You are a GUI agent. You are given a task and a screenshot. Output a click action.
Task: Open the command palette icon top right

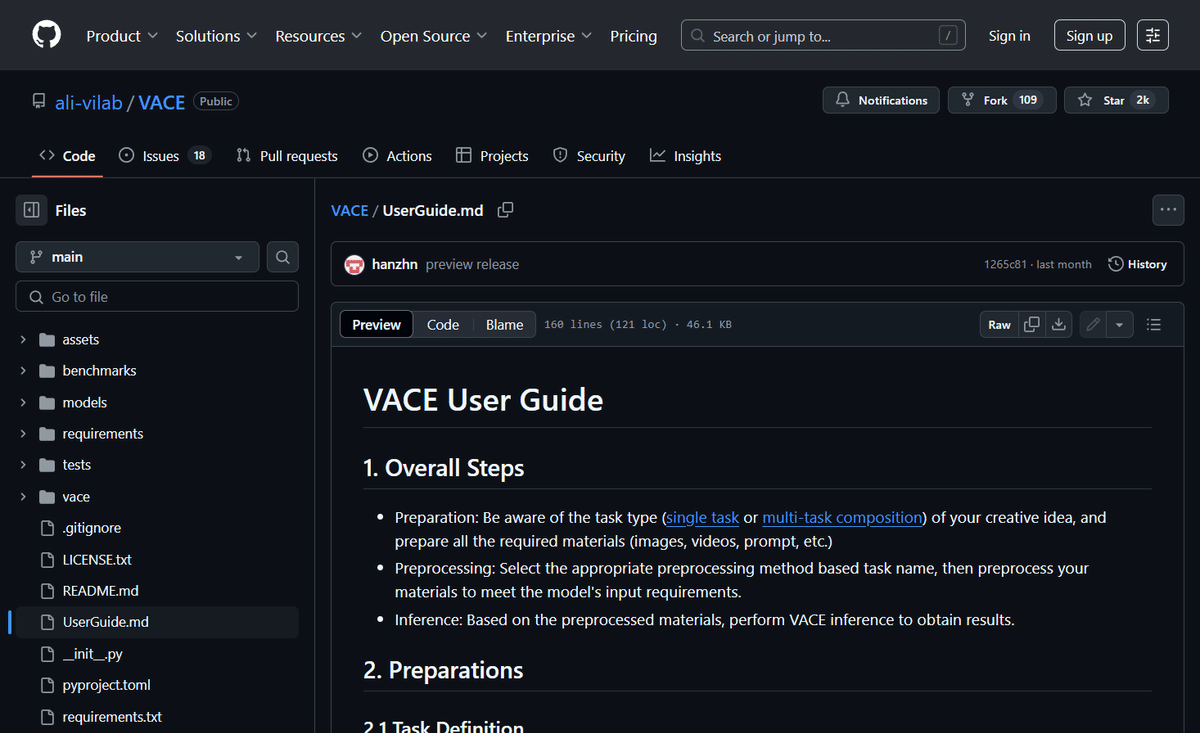pyautogui.click(x=1152, y=34)
